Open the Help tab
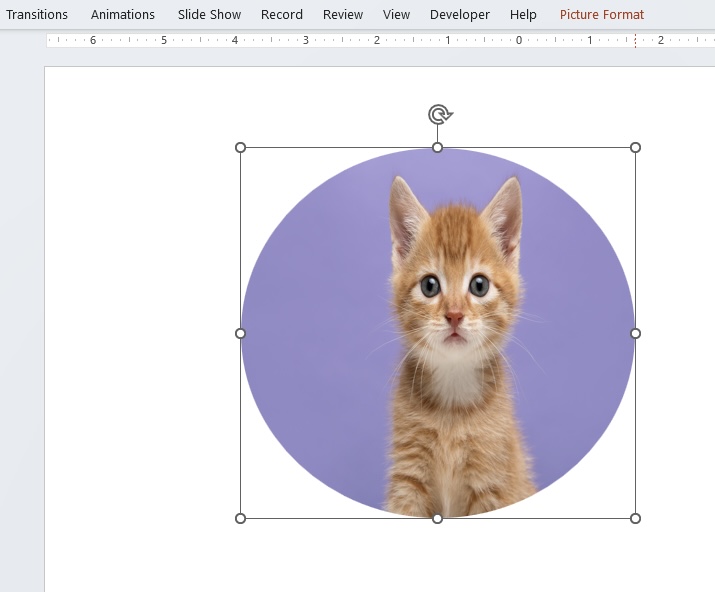Screen dimensions: 715x592 523,15
